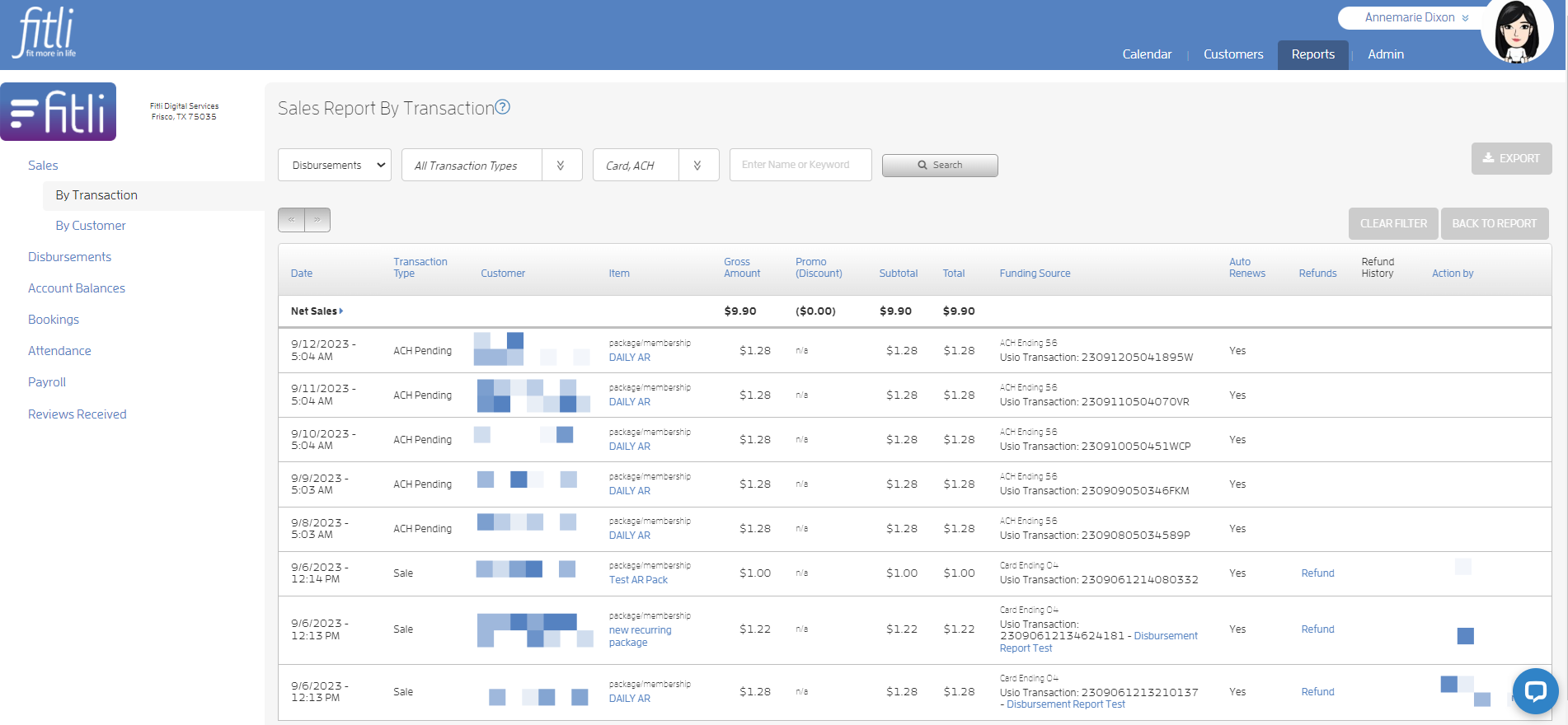The image size is (1568, 725).
Task: Select transaction ID 230911050407OVR text
Action: [1135, 402]
